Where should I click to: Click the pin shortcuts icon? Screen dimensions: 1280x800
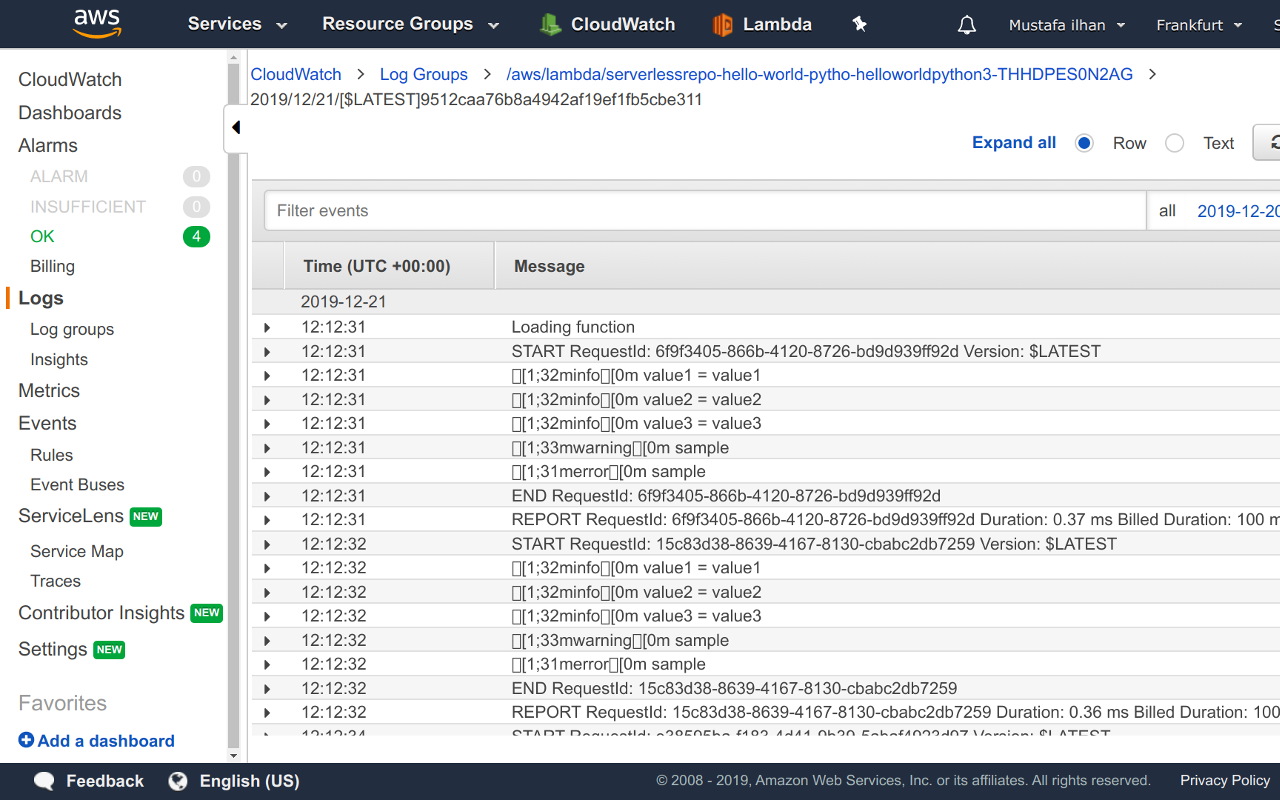(x=859, y=24)
